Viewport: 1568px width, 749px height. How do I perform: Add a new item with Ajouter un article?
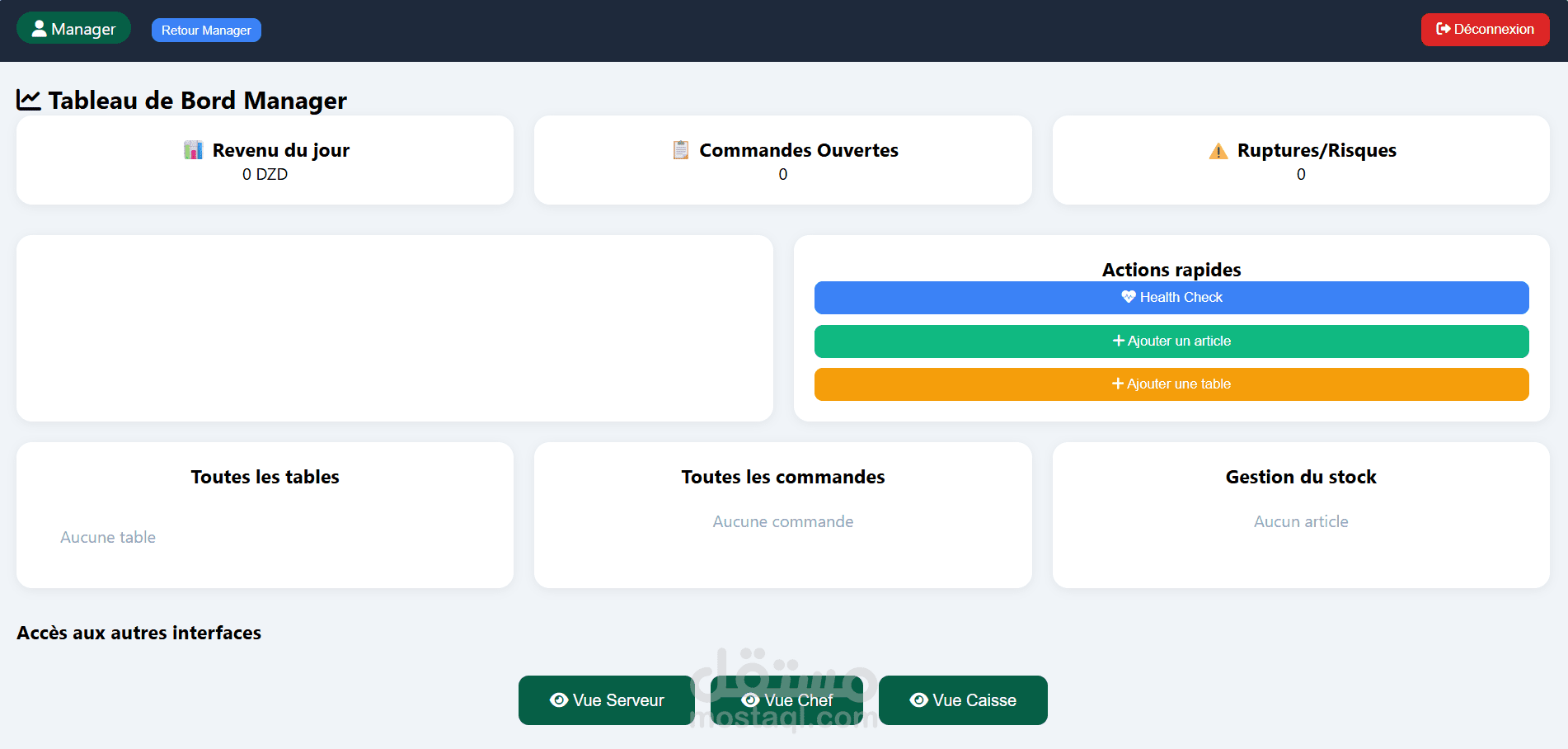coord(1171,342)
